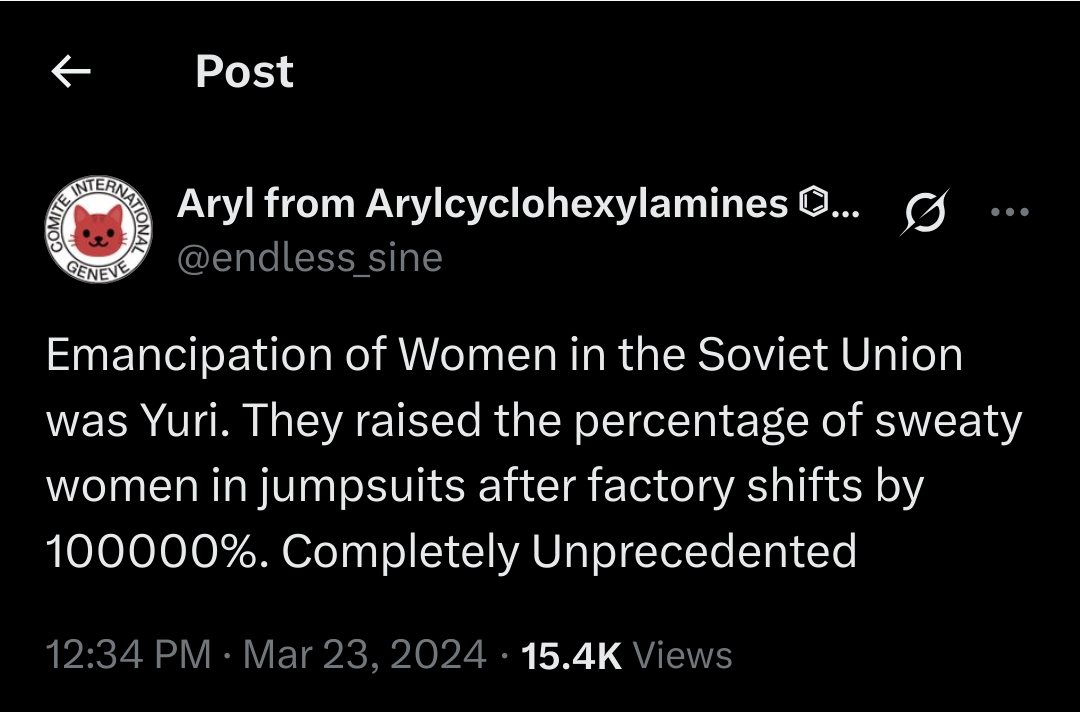Click the Mar 23, 2024 date
Viewport: 1080px width, 712px height.
(364, 654)
